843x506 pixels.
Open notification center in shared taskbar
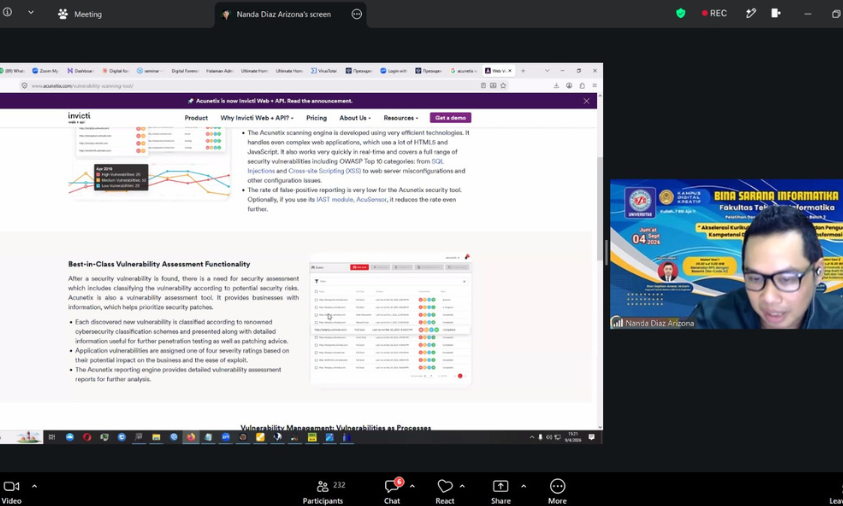point(591,437)
